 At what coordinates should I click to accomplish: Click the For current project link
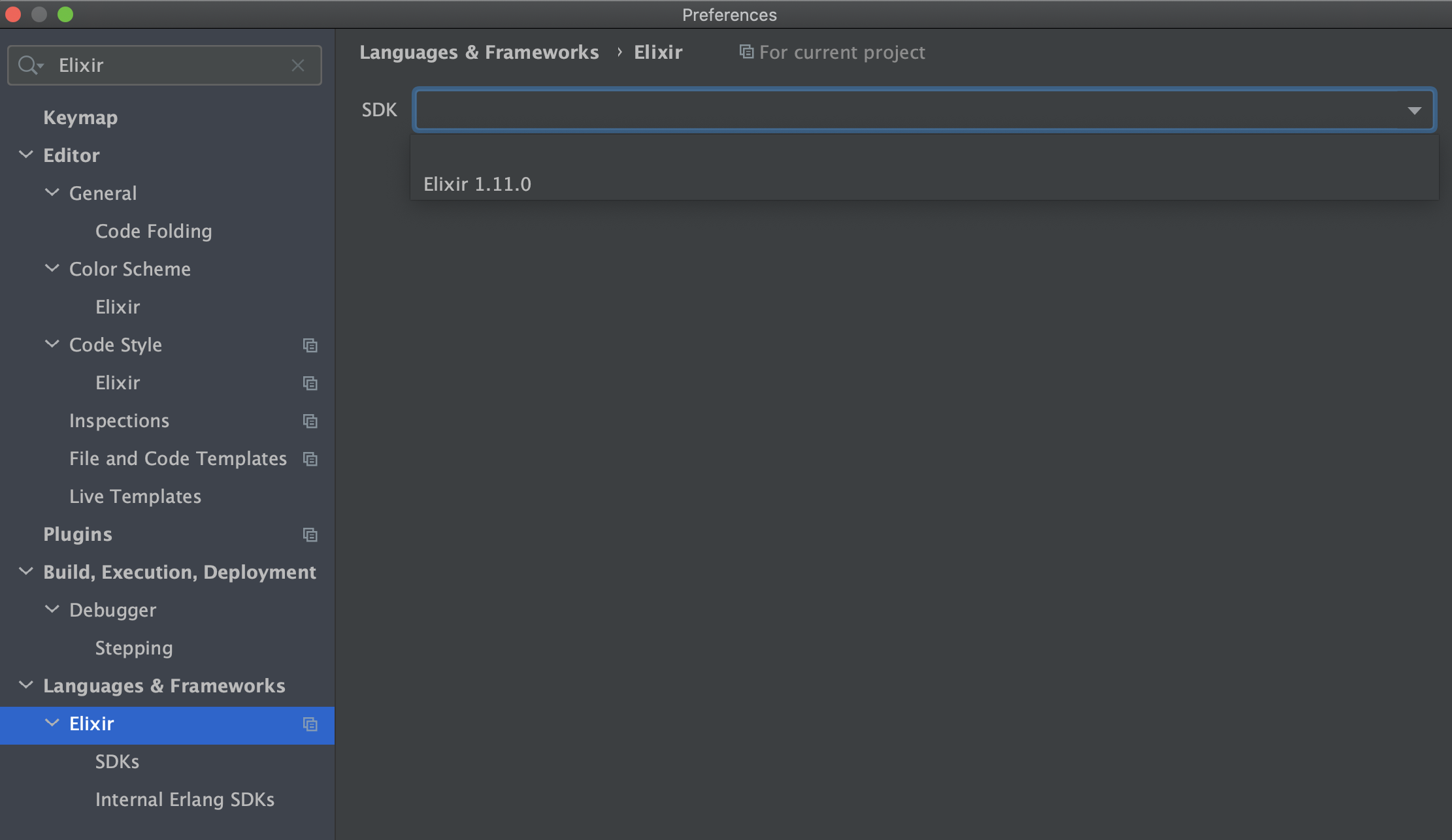pos(842,52)
